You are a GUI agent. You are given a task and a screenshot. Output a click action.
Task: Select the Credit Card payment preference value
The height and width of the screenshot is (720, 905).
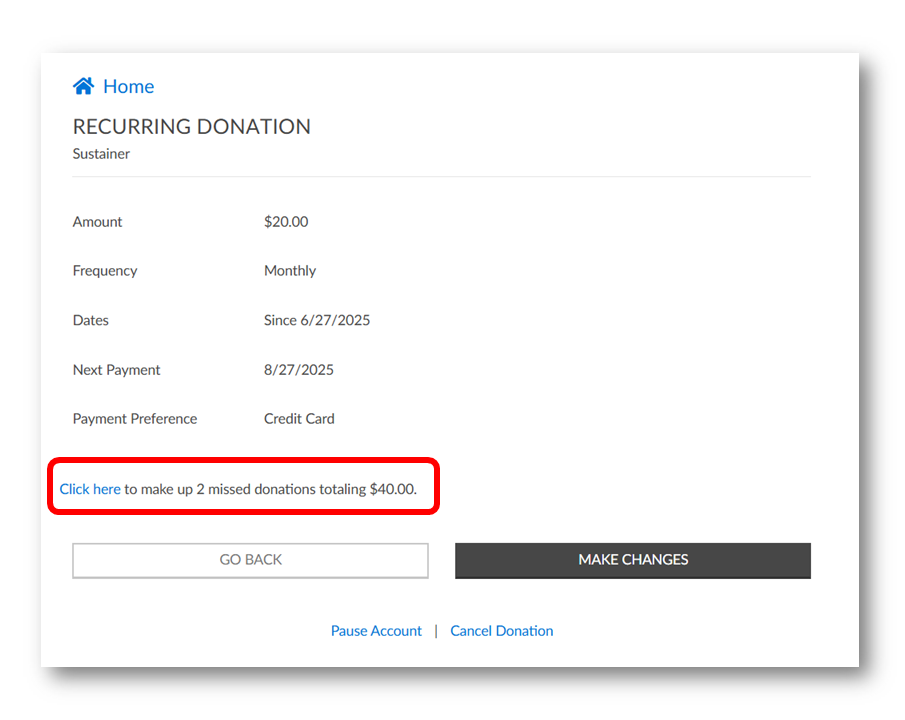[x=299, y=419]
